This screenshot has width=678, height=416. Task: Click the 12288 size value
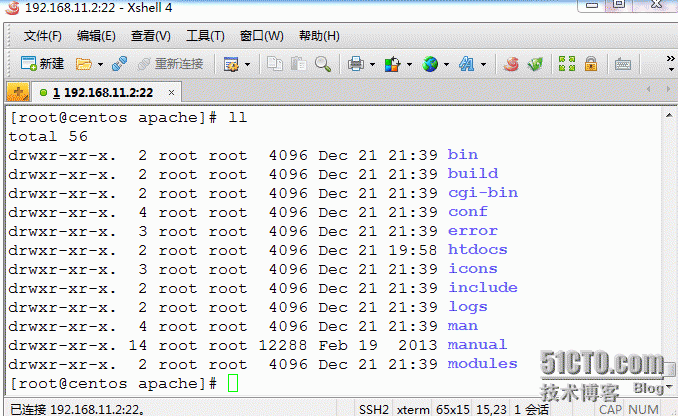(283, 345)
